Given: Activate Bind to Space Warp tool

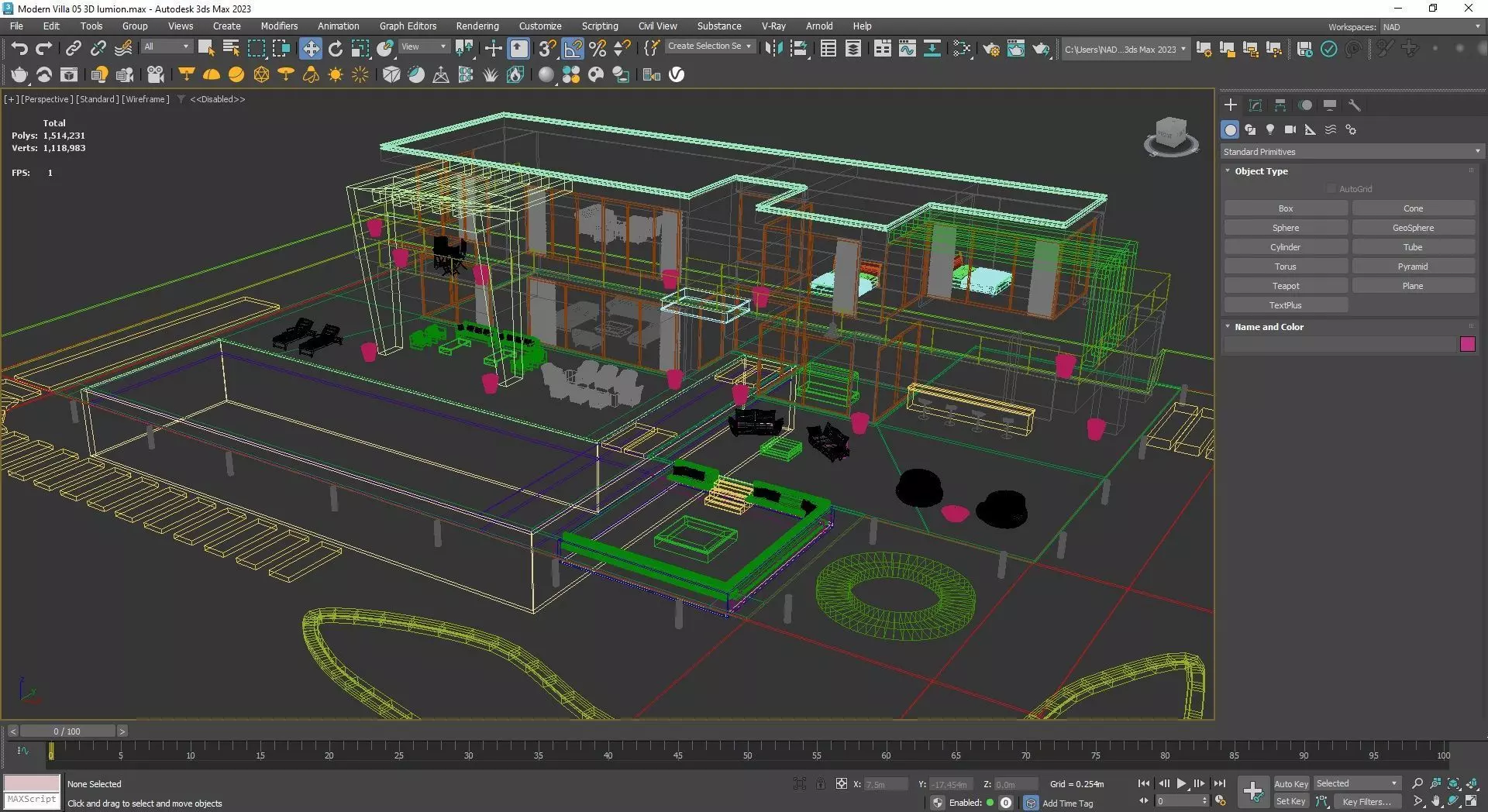Looking at the screenshot, I should point(123,49).
